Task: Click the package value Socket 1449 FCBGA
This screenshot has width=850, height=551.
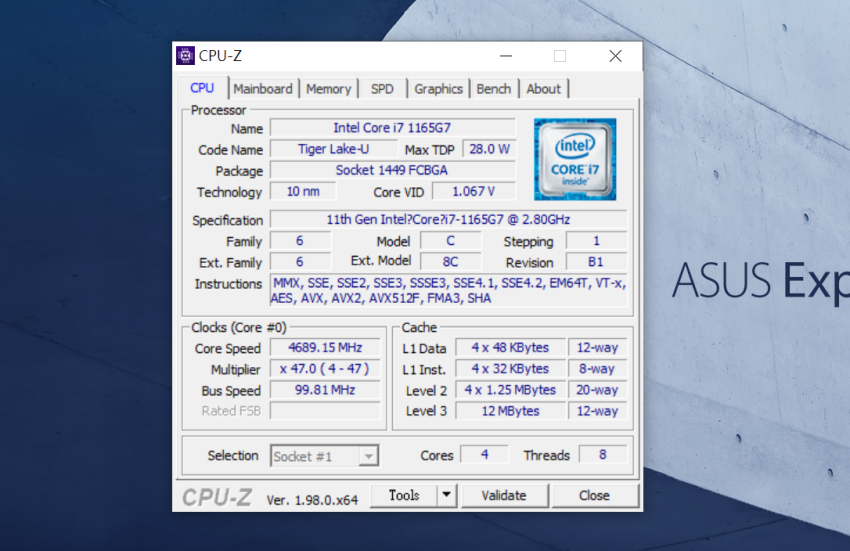Action: pos(392,170)
